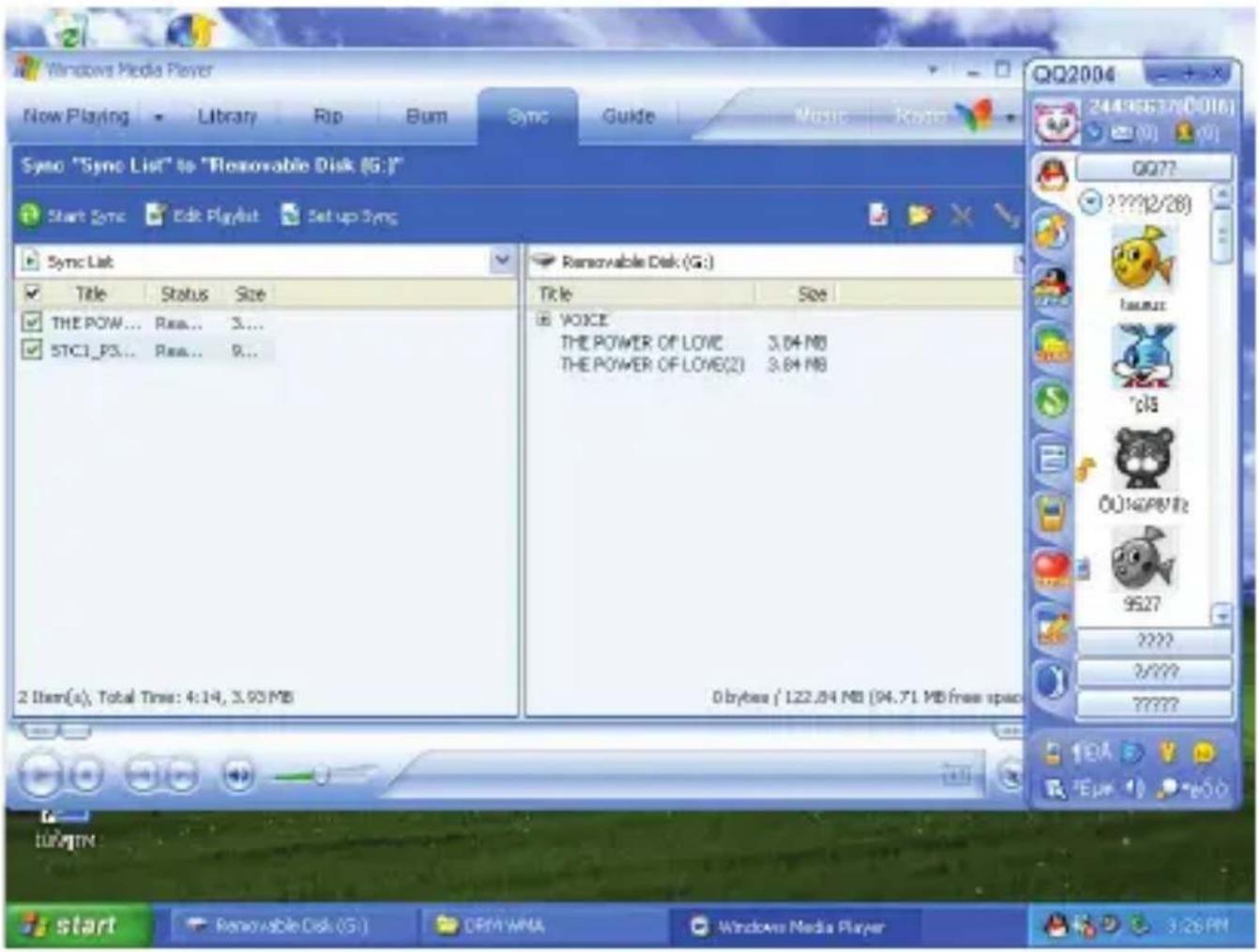Image resolution: width=1259 pixels, height=952 pixels.
Task: Click the Windows Media Player title icon
Action: coord(27,68)
